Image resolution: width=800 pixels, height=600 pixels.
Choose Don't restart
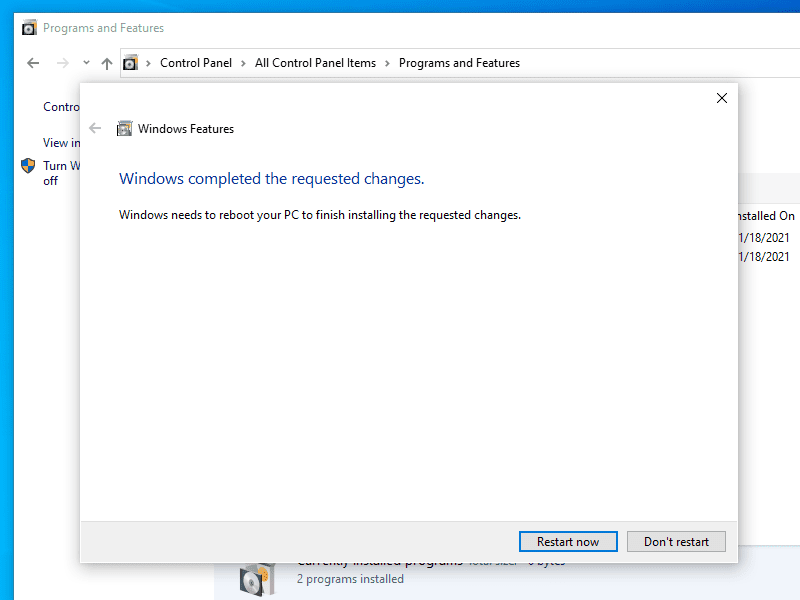click(676, 541)
